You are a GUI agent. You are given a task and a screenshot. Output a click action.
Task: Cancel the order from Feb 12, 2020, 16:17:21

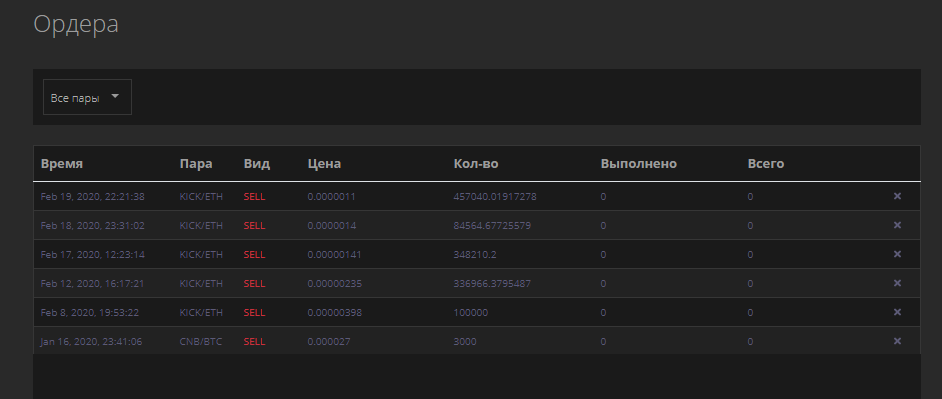897,283
